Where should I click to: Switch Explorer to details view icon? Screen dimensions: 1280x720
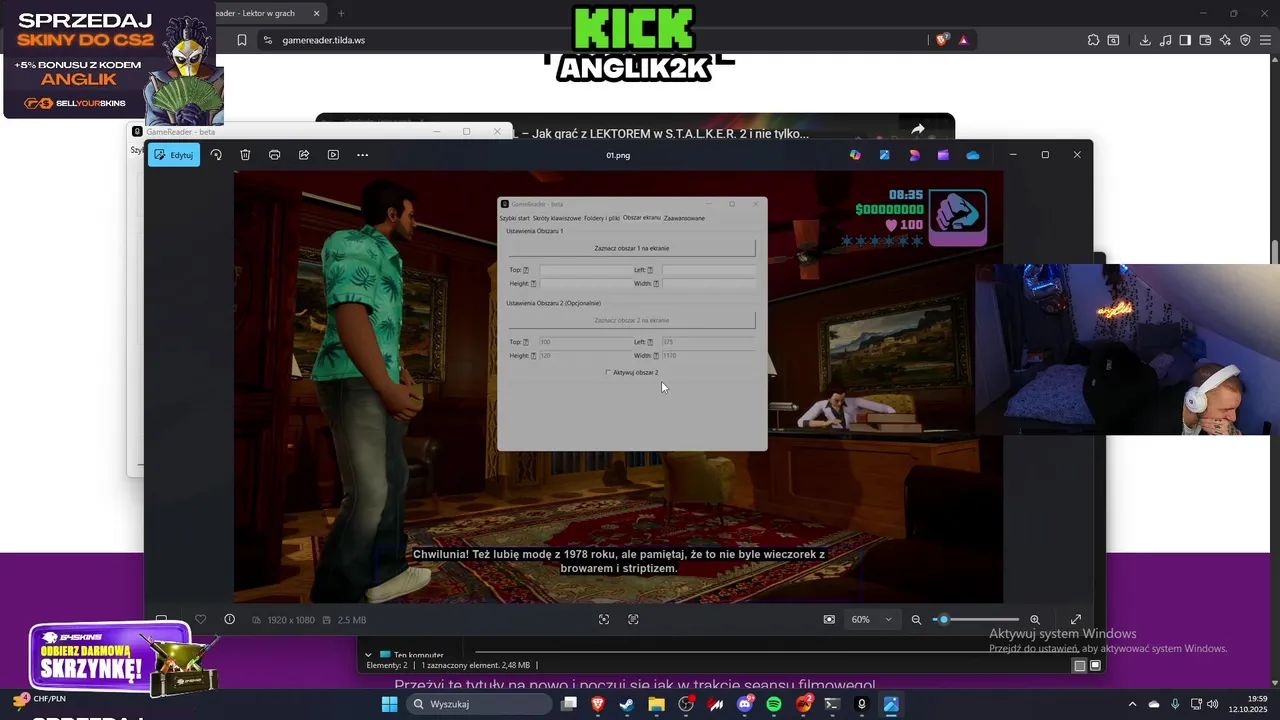pos(1079,665)
